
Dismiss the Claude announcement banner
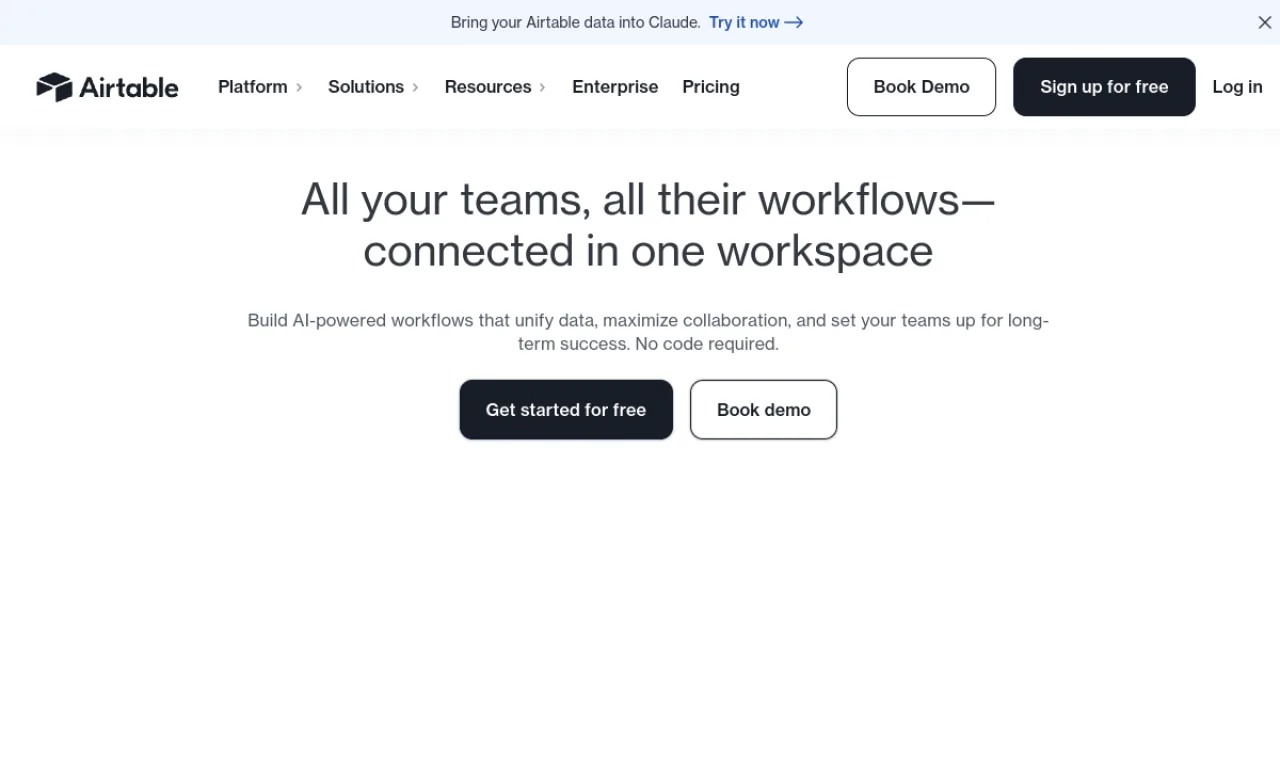coord(1264,22)
